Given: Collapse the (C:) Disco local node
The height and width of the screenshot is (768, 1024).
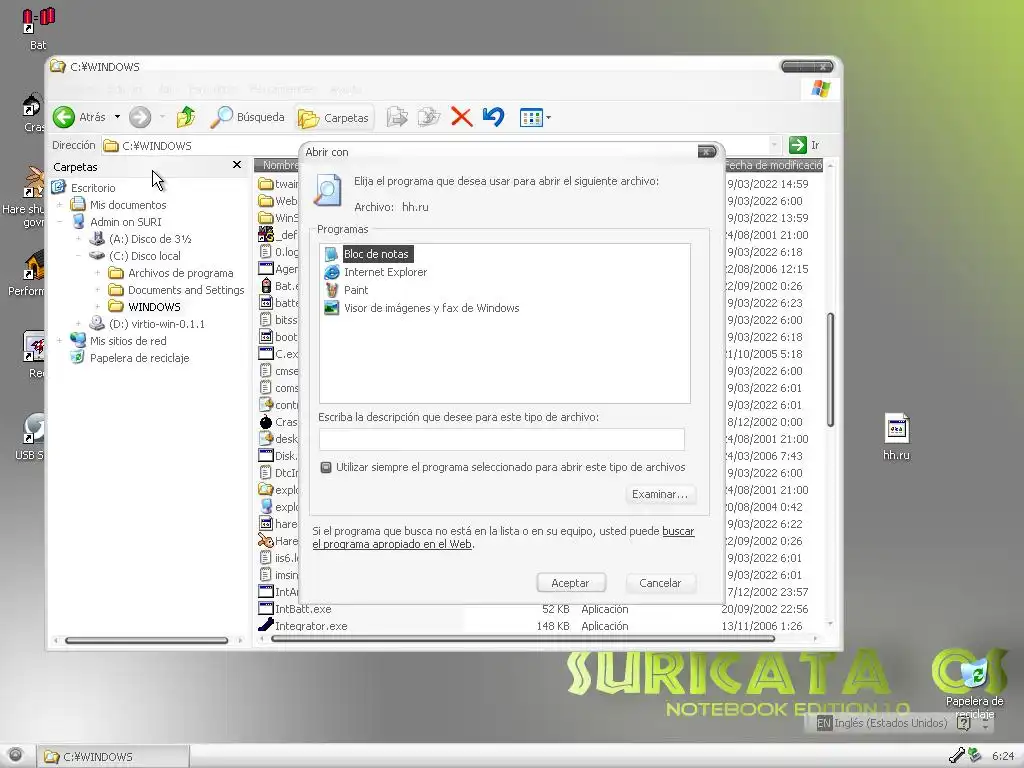Looking at the screenshot, I should (78, 256).
